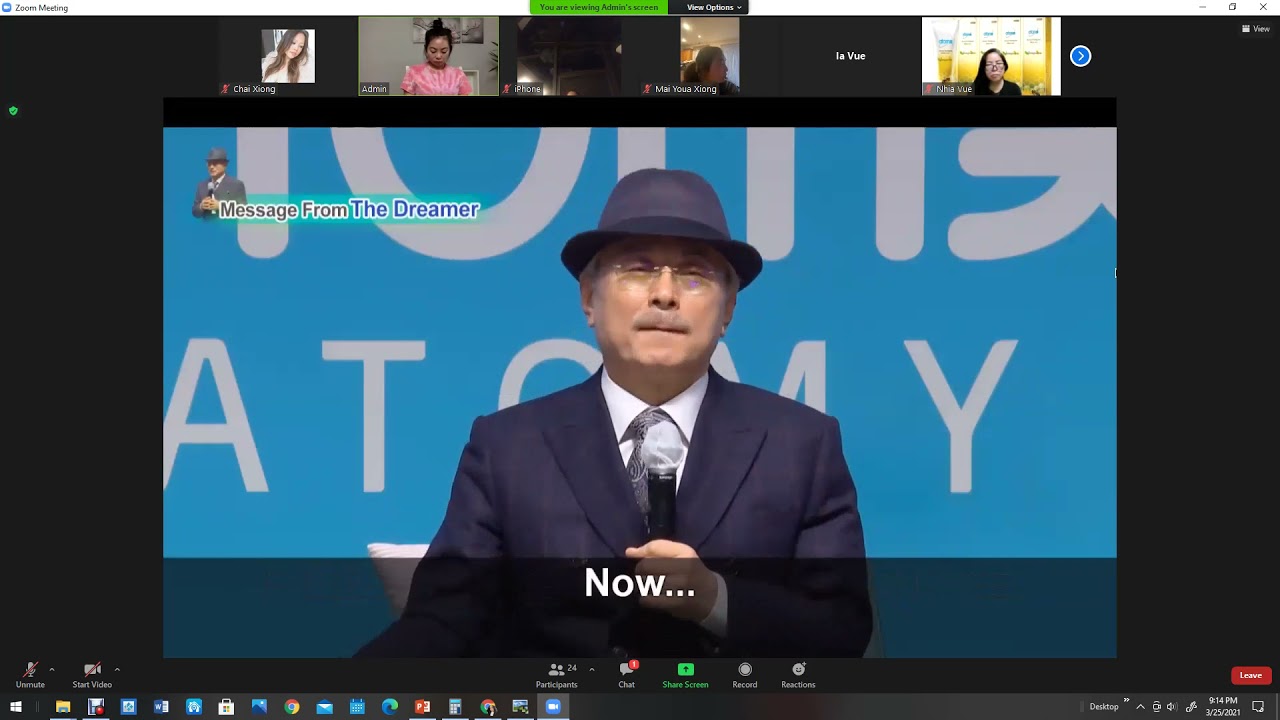The height and width of the screenshot is (720, 1280).
Task: Open Calendar app from taskbar
Action: pyautogui.click(x=357, y=707)
